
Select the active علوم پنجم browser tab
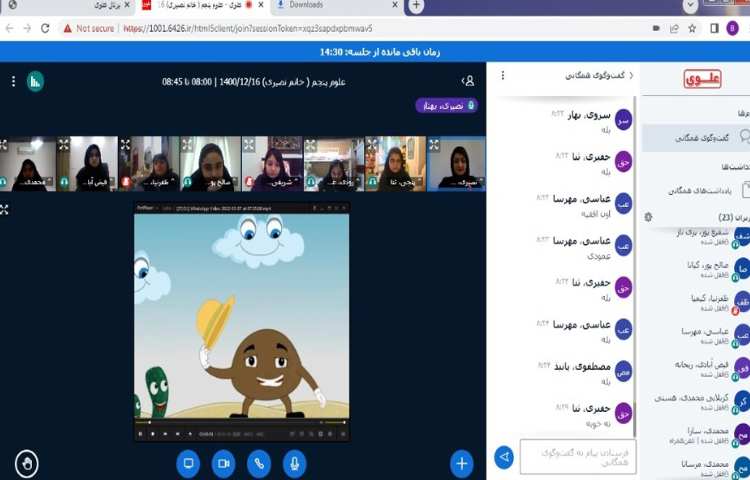coord(204,6)
